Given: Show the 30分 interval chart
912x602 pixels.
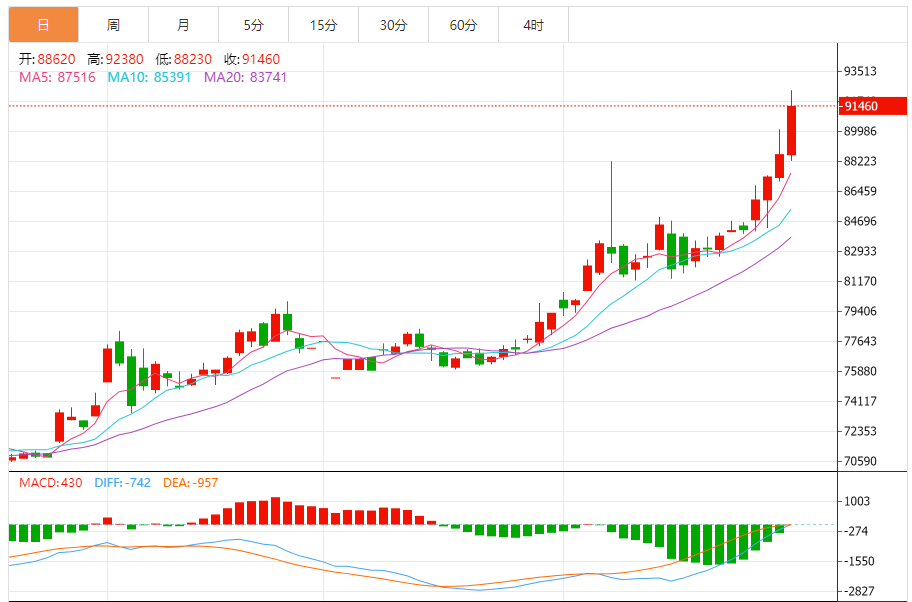Looking at the screenshot, I should tap(393, 25).
